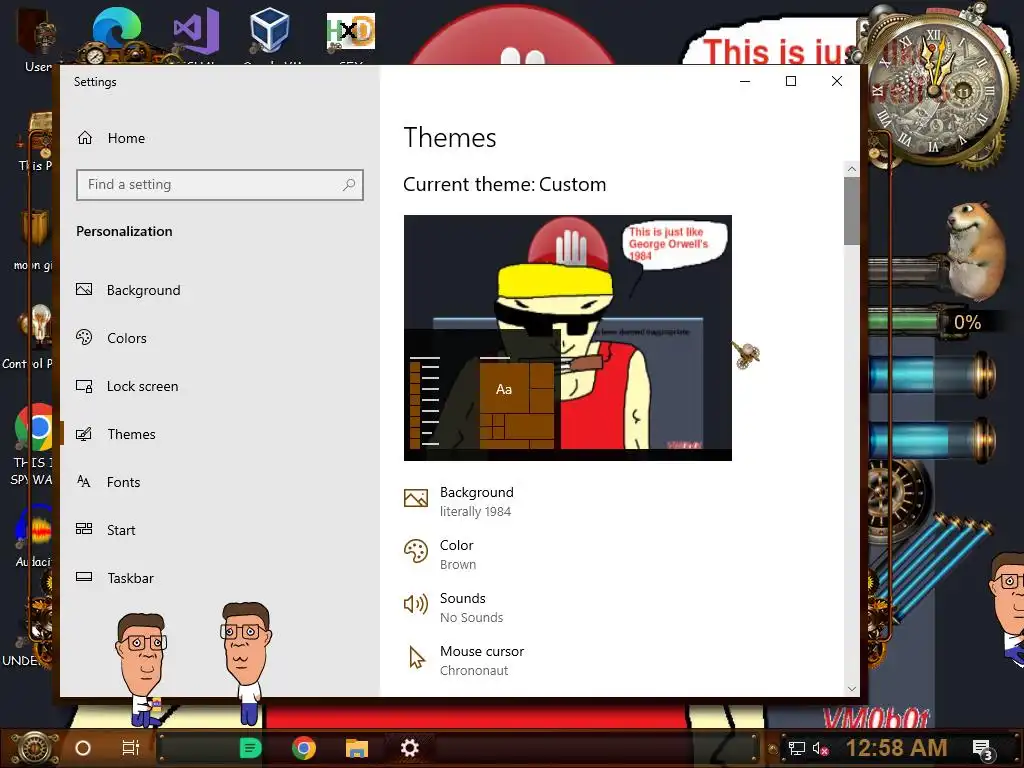The width and height of the screenshot is (1024, 768).
Task: Click the Find a setting search box
Action: tap(219, 185)
